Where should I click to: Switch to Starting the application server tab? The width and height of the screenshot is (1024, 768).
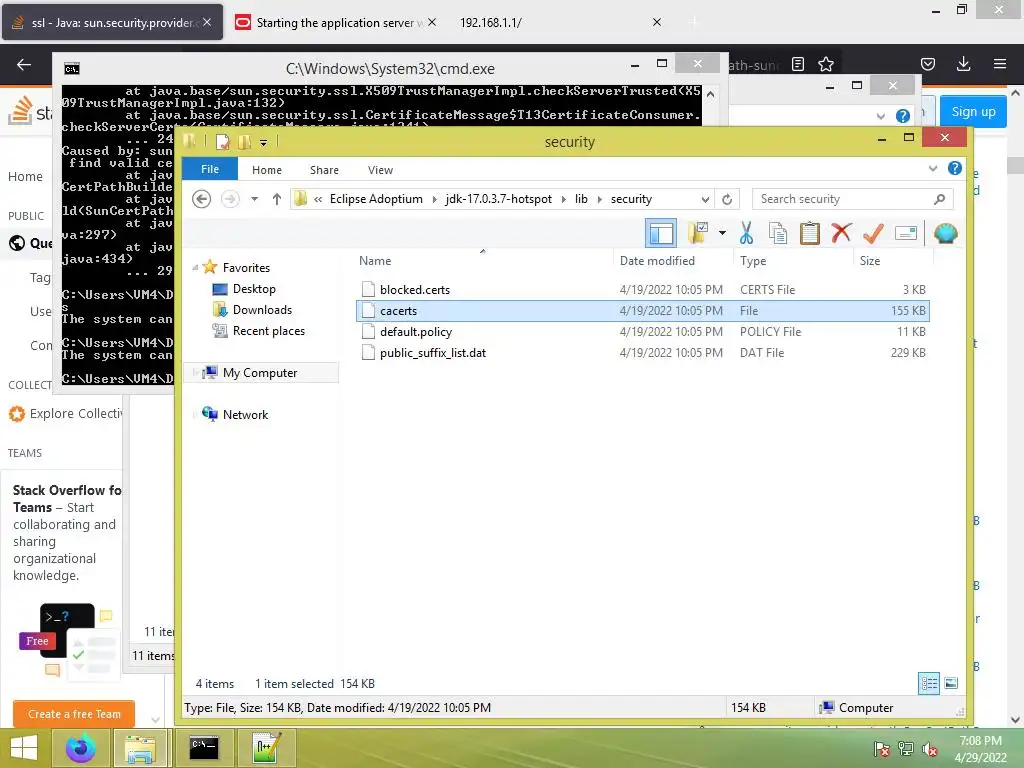[336, 22]
